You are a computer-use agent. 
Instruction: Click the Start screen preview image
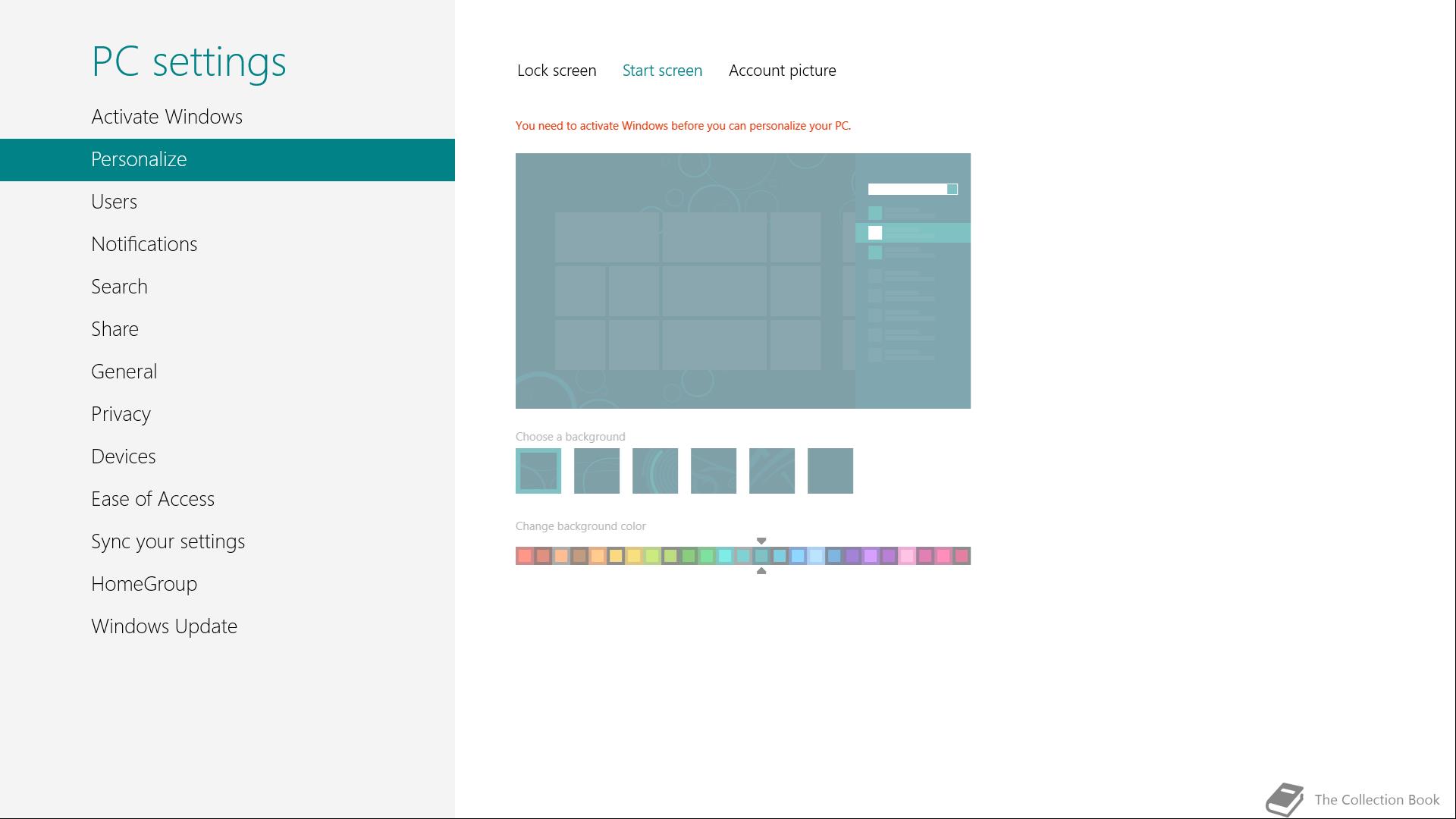(x=743, y=281)
